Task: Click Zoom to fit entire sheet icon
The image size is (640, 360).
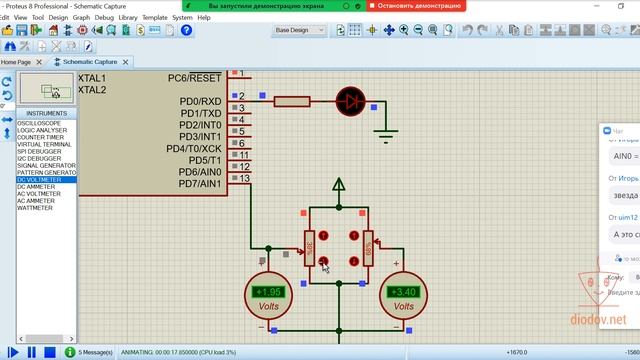Action: [433, 30]
